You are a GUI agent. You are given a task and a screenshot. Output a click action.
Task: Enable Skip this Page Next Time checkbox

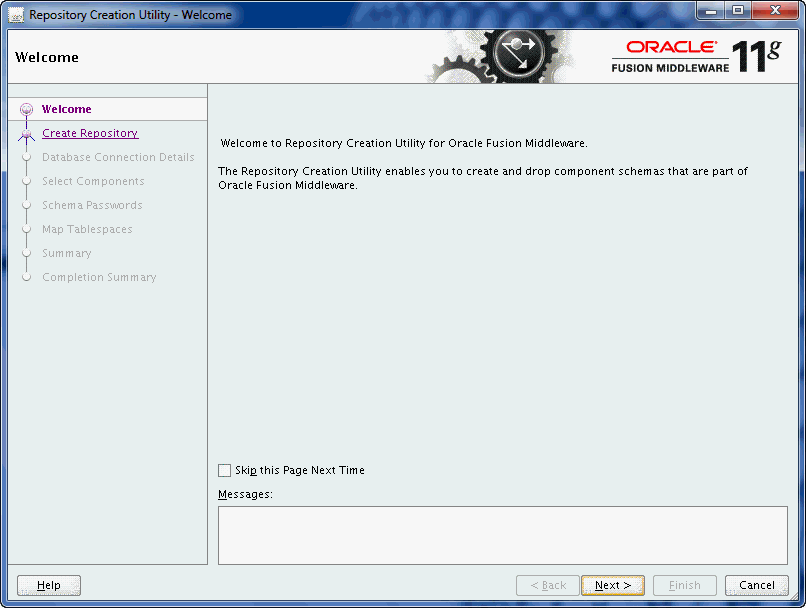click(x=225, y=470)
